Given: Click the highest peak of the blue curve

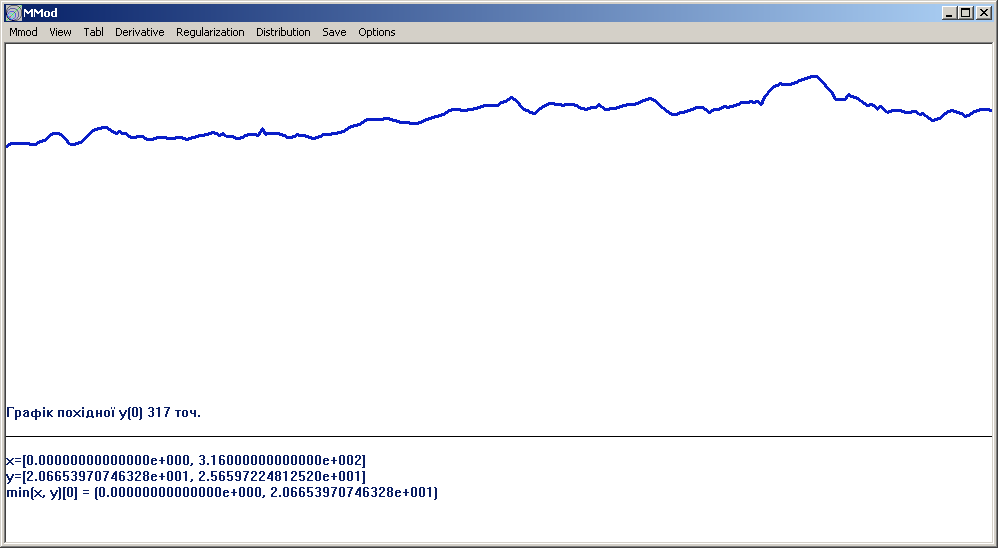Looking at the screenshot, I should [x=814, y=76].
